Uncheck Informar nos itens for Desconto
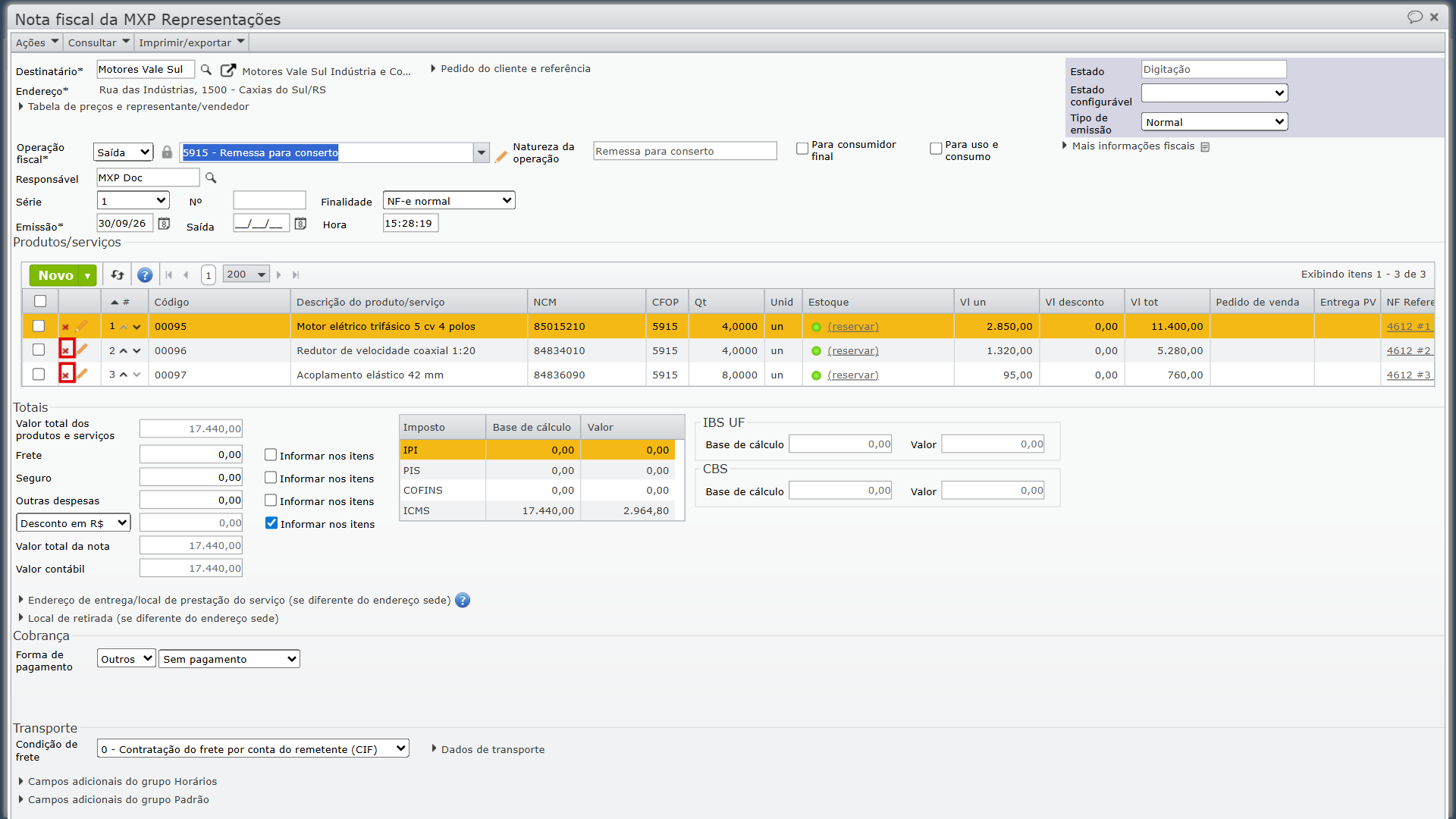This screenshot has width=1456, height=819. coord(271,523)
